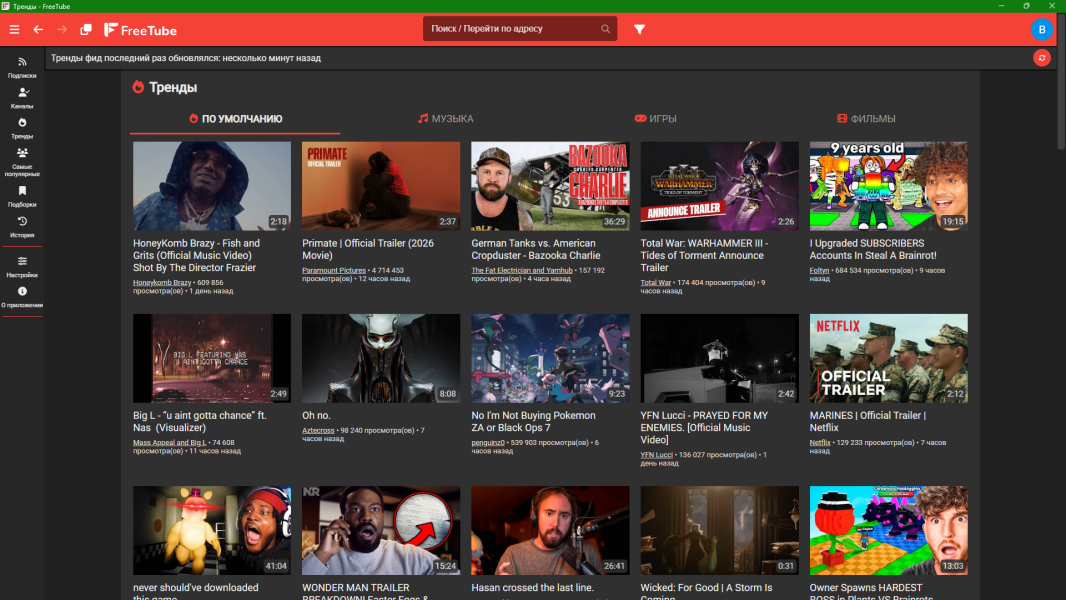
Task: Open Самые популярные in the sidebar
Action: coord(22,160)
